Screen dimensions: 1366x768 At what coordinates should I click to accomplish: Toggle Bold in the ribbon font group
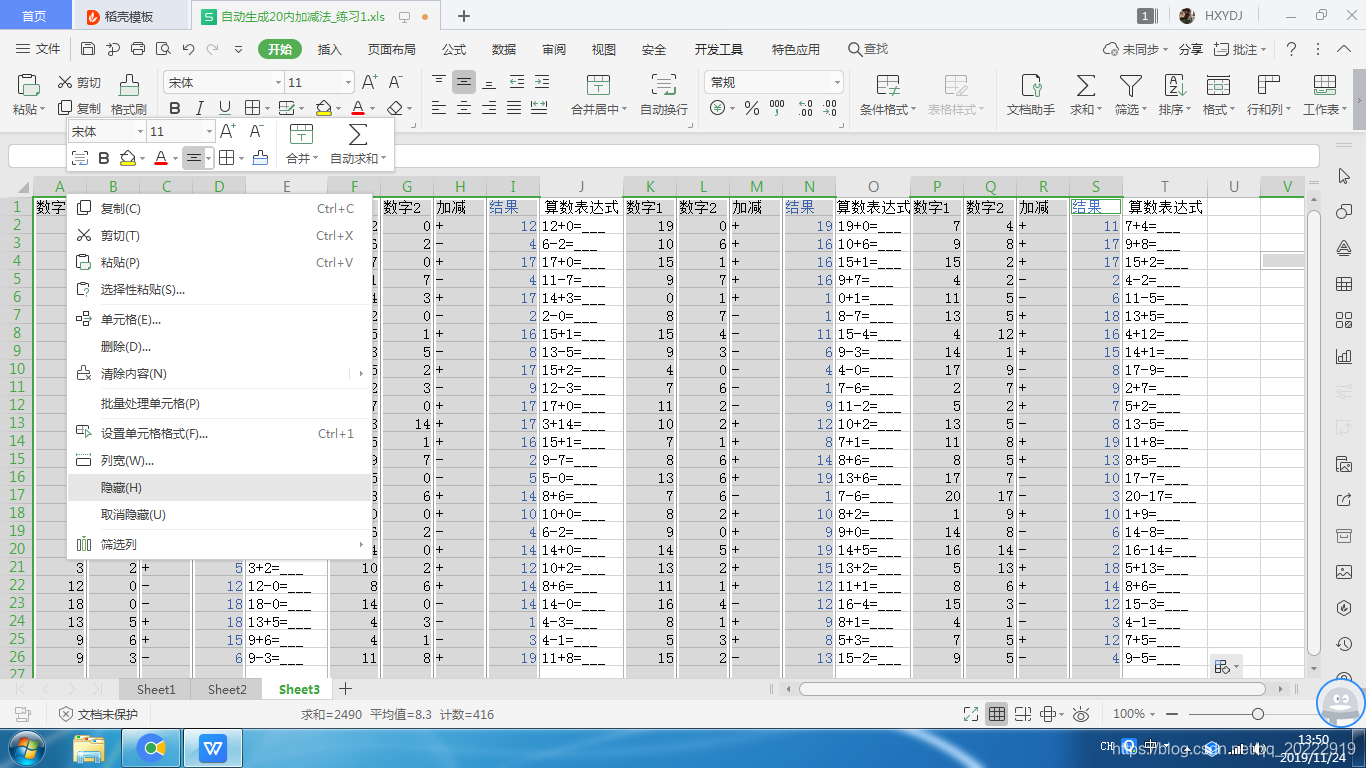(175, 108)
